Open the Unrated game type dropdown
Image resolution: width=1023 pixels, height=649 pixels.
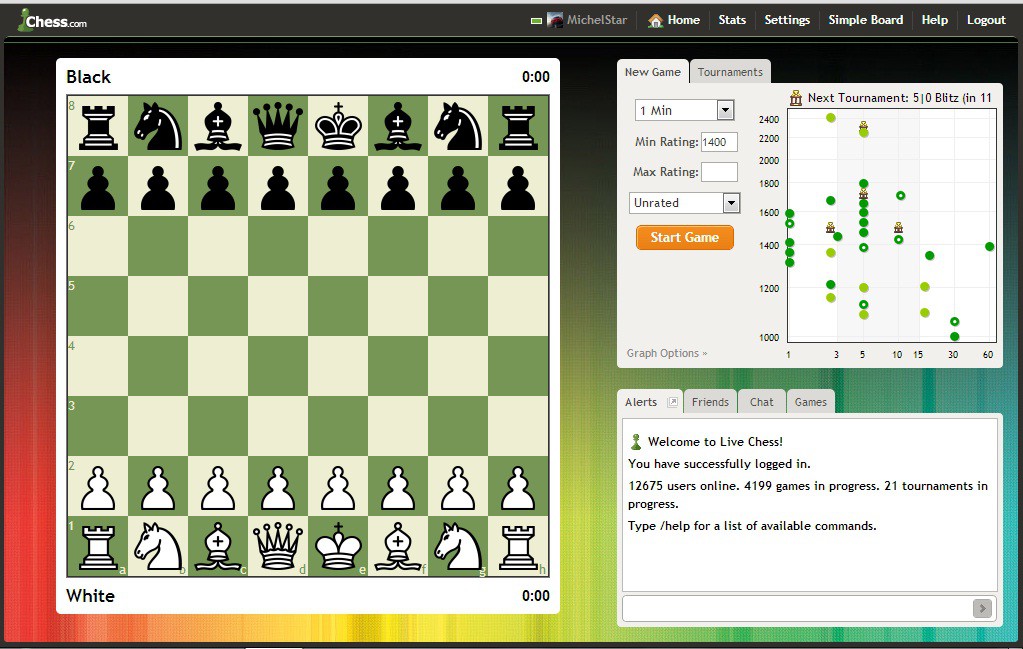point(684,203)
